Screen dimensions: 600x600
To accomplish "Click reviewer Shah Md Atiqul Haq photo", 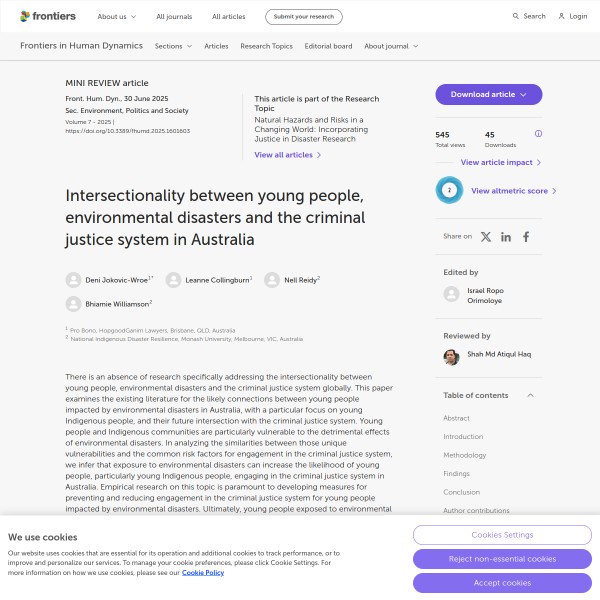I will point(451,357).
